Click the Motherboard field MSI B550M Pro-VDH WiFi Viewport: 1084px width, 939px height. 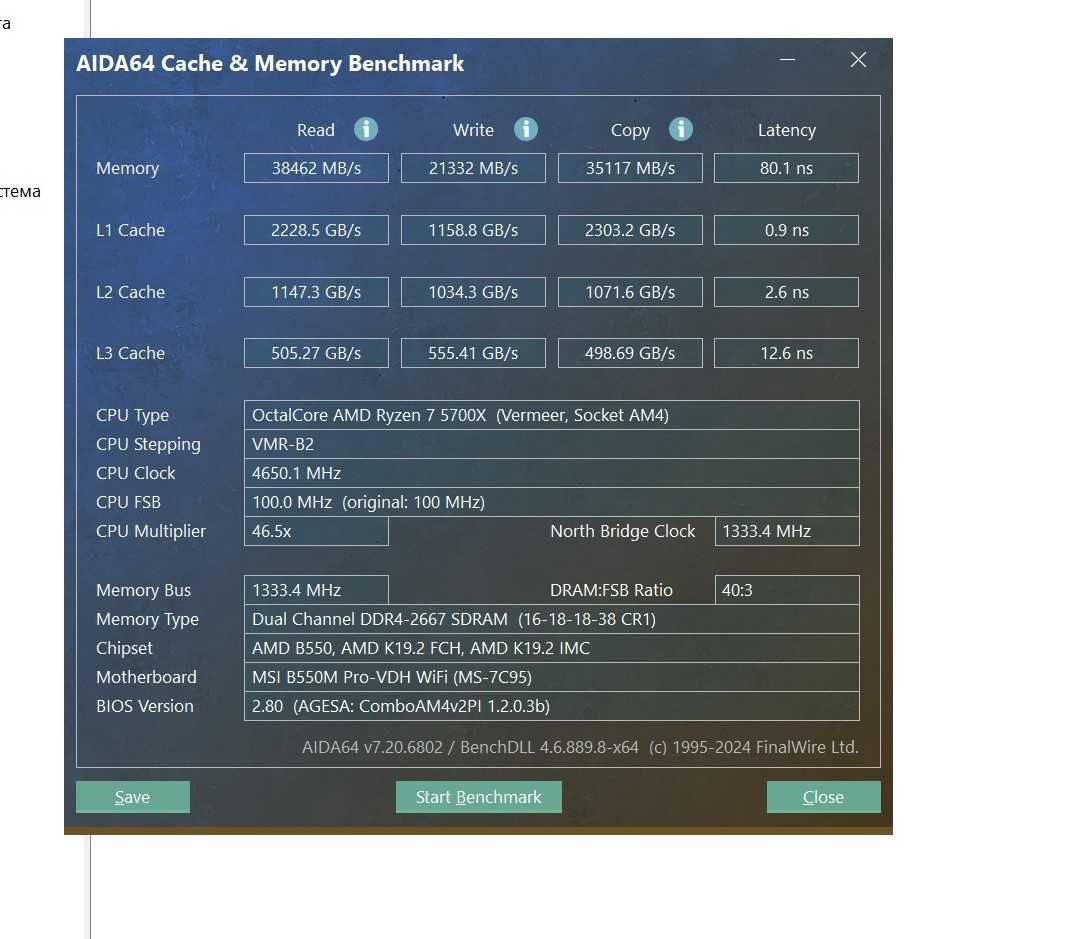(x=552, y=677)
